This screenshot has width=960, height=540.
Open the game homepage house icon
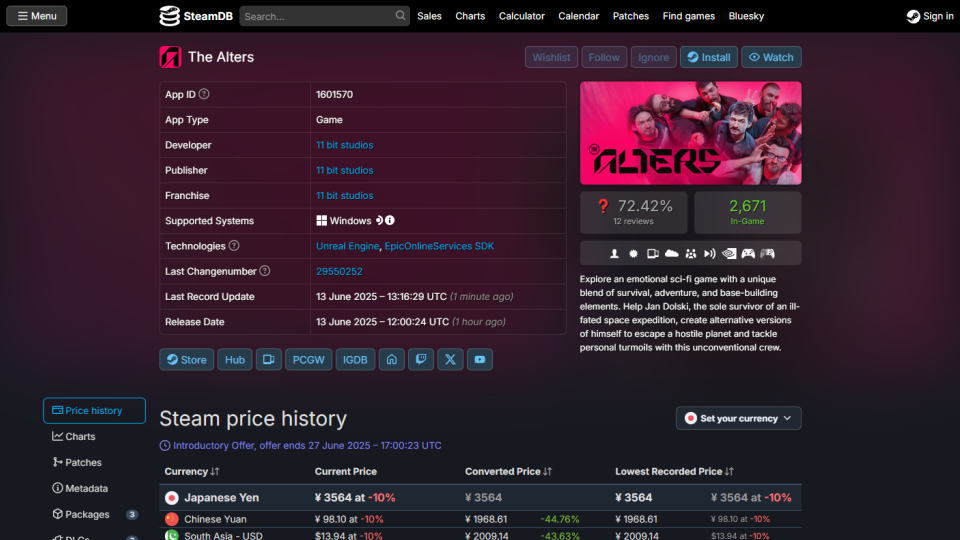pyautogui.click(x=392, y=359)
